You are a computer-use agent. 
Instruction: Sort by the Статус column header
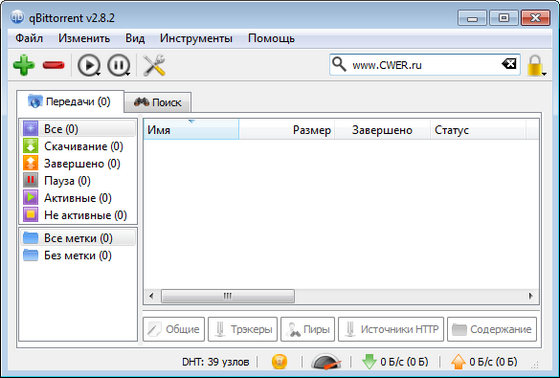tap(478, 130)
